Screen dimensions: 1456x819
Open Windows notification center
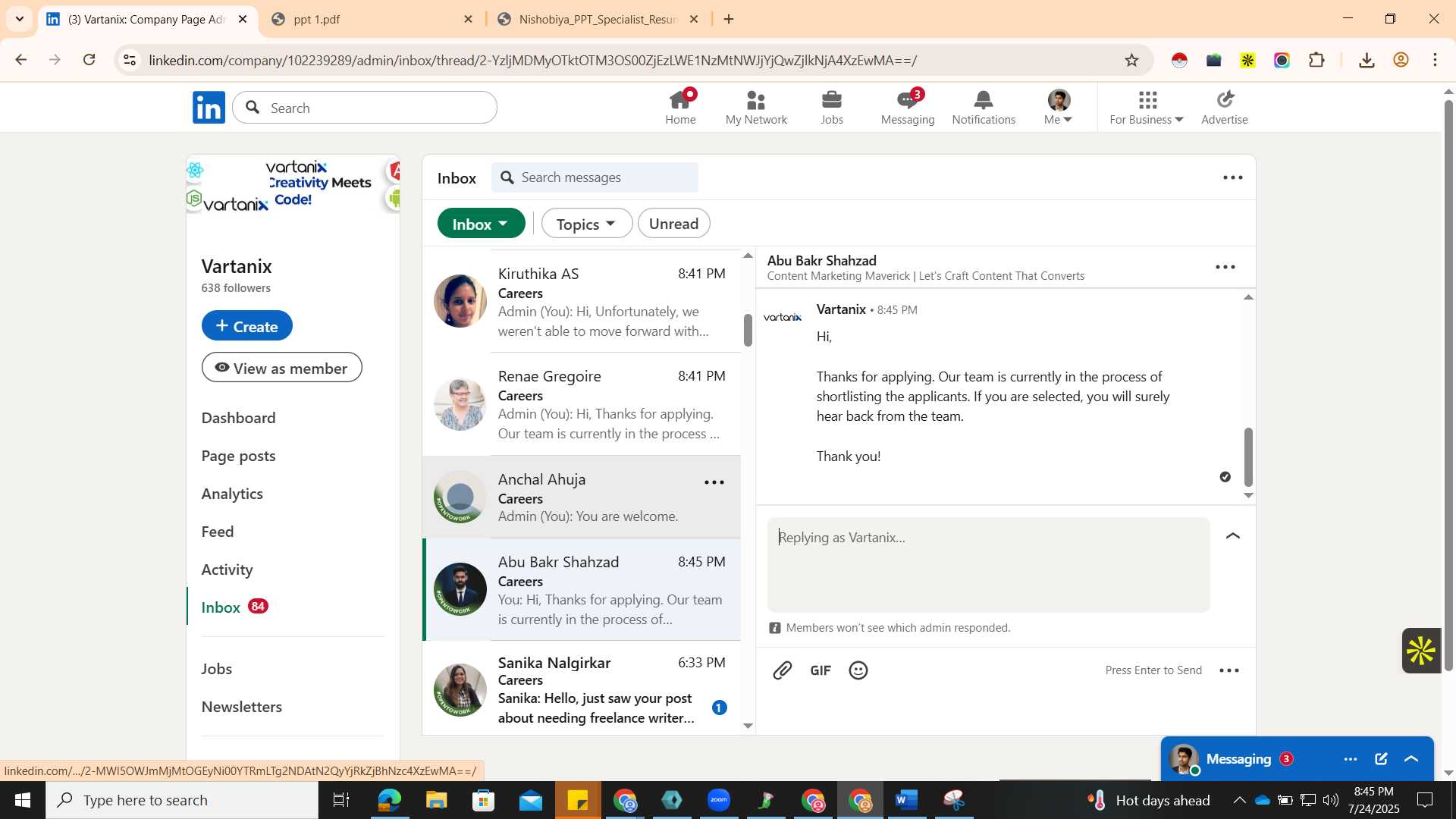[1425, 800]
